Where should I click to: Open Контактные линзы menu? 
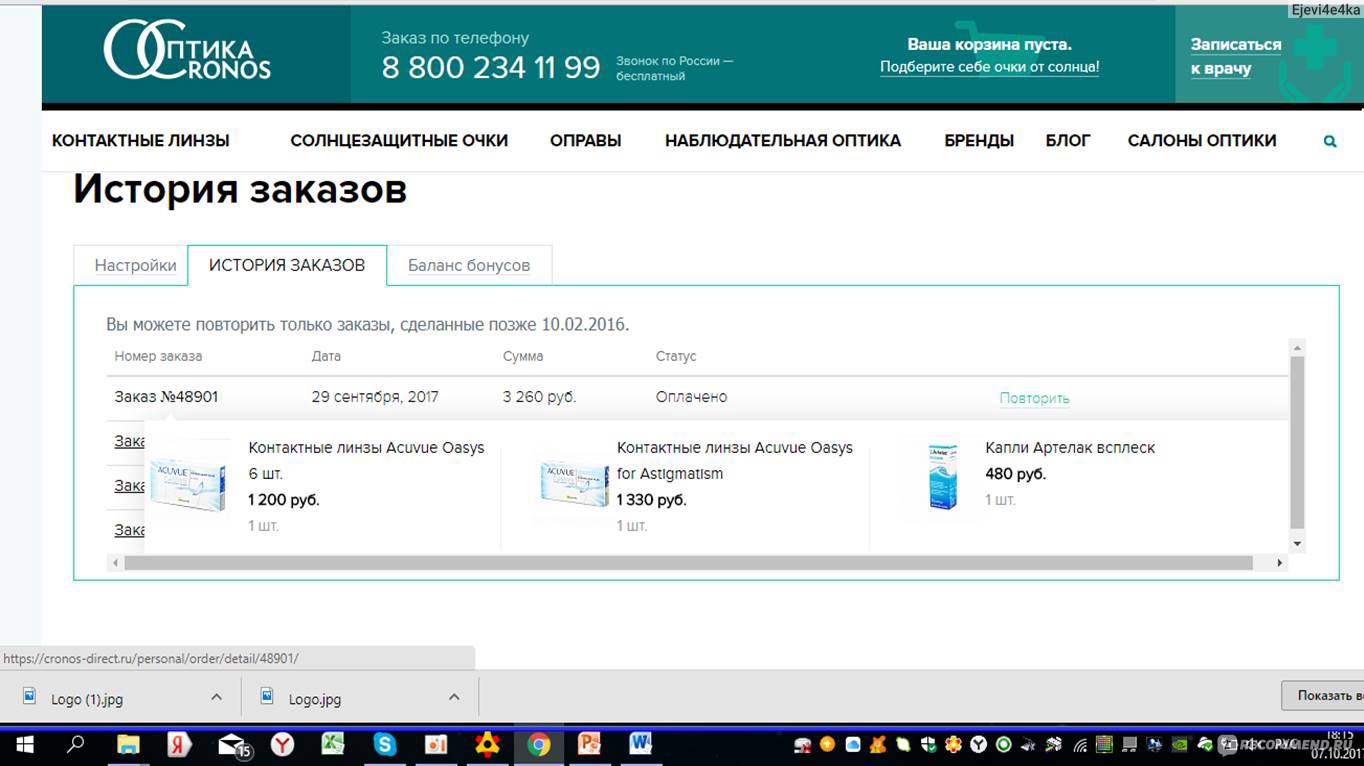pyautogui.click(x=141, y=141)
